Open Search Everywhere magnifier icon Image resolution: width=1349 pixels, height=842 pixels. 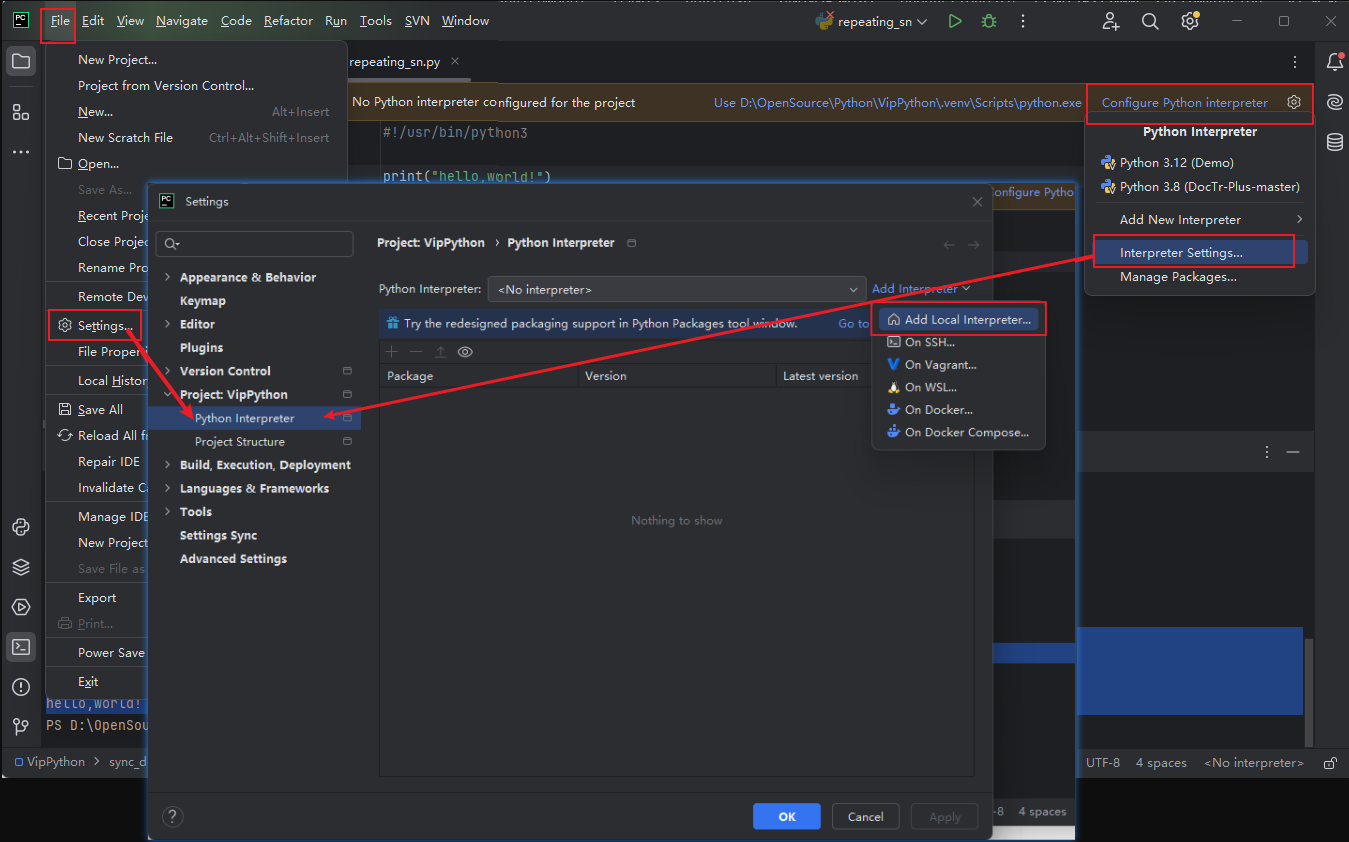point(1150,21)
